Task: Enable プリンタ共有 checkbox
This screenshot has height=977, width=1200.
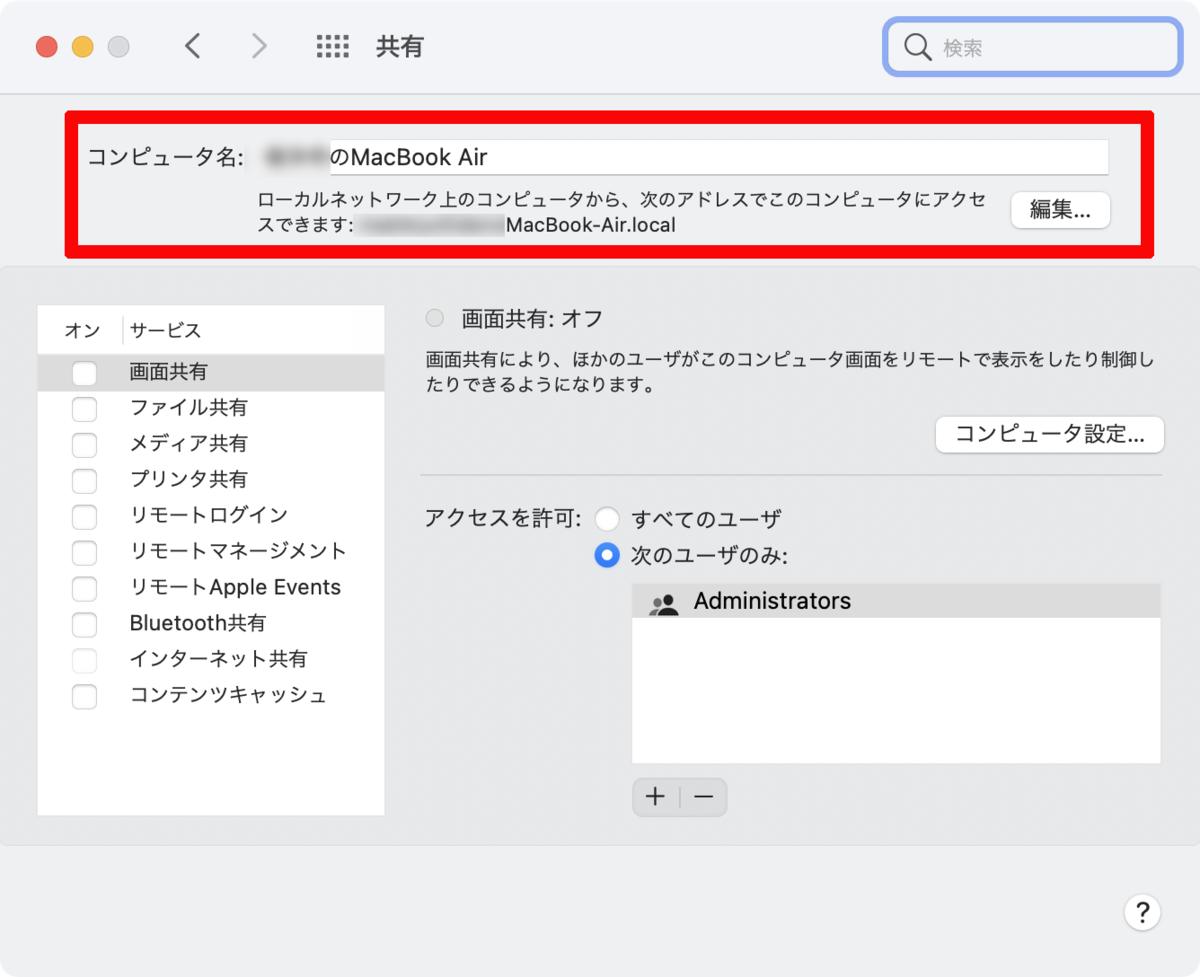Action: pos(85,481)
